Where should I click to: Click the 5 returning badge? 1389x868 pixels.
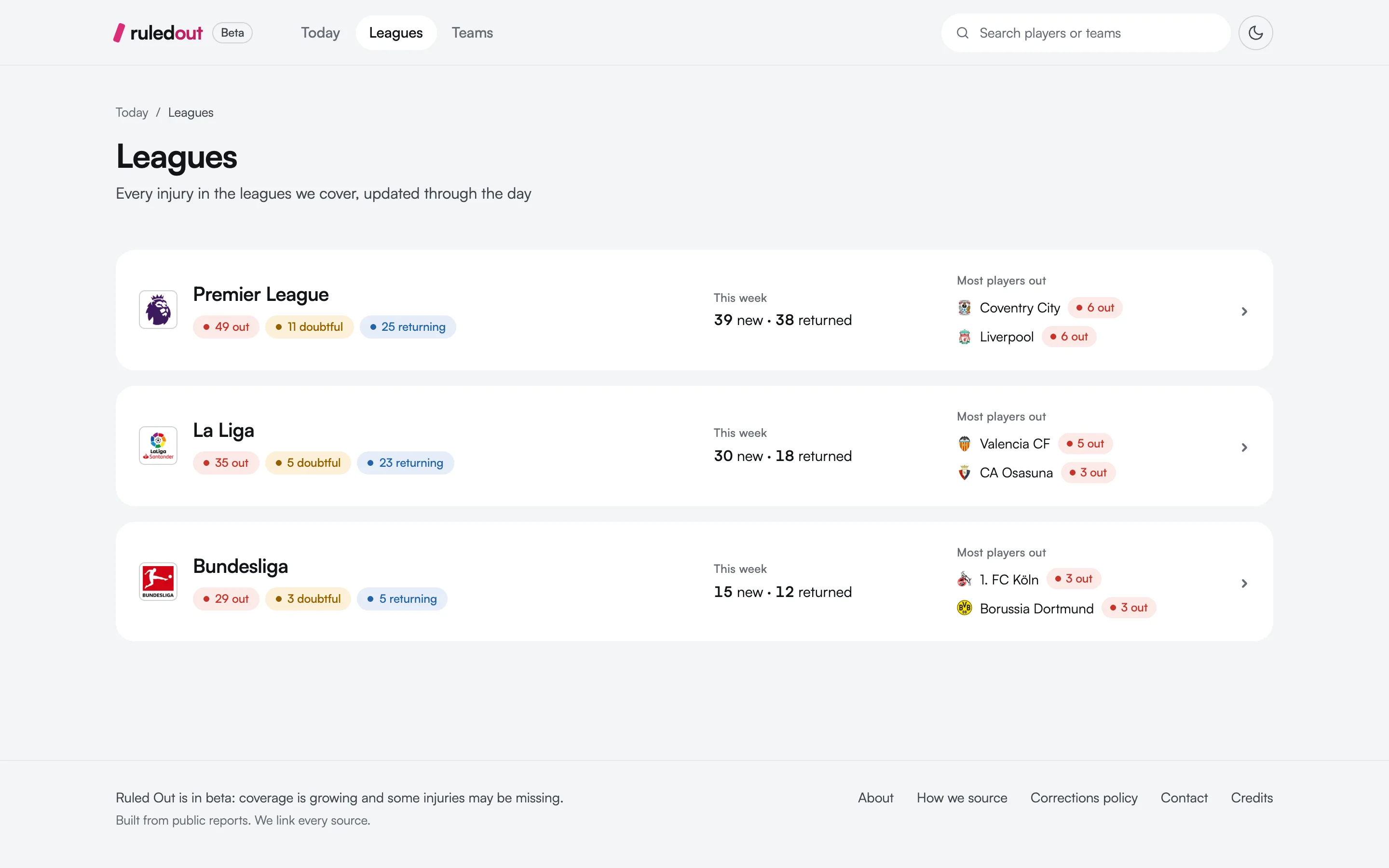click(x=402, y=599)
